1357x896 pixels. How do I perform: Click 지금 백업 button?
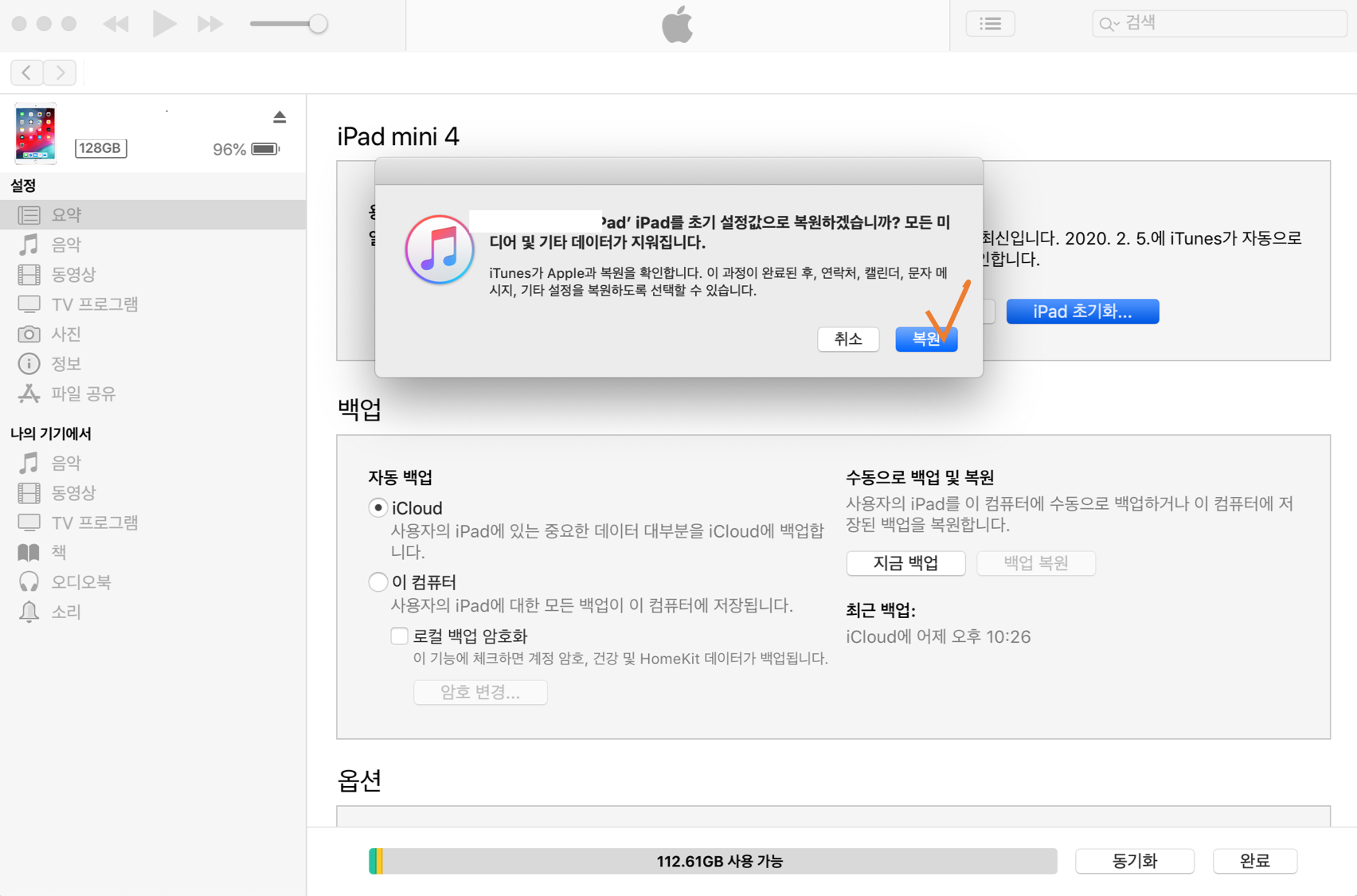coord(905,563)
